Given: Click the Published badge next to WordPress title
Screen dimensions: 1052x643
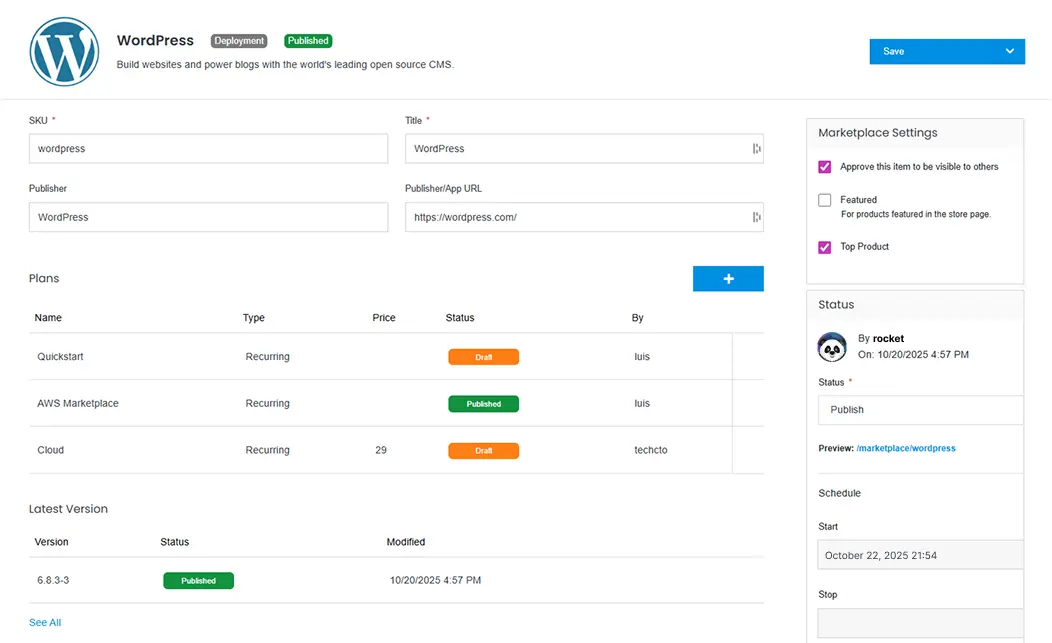Looking at the screenshot, I should click(x=308, y=41).
